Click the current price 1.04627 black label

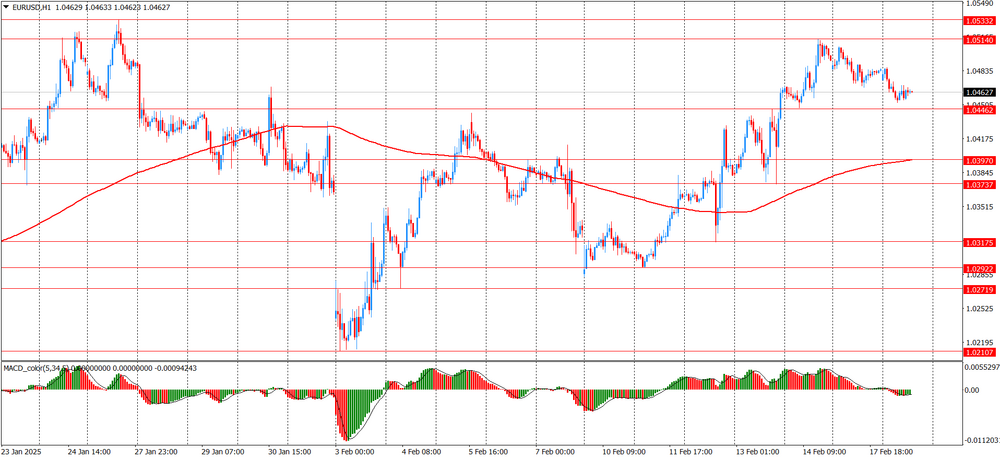pos(979,92)
